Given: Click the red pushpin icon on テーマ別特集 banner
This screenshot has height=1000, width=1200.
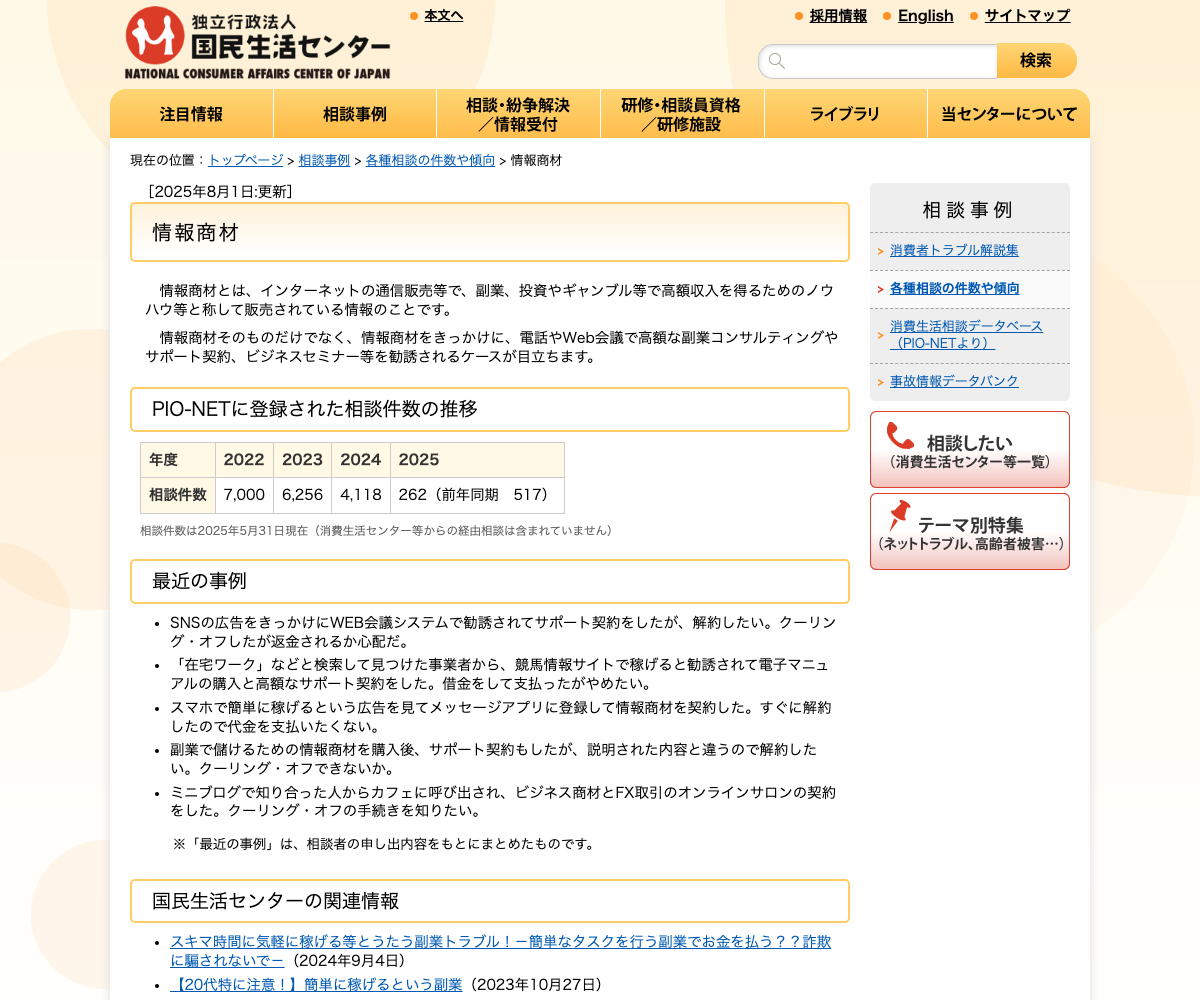Looking at the screenshot, I should point(899,516).
